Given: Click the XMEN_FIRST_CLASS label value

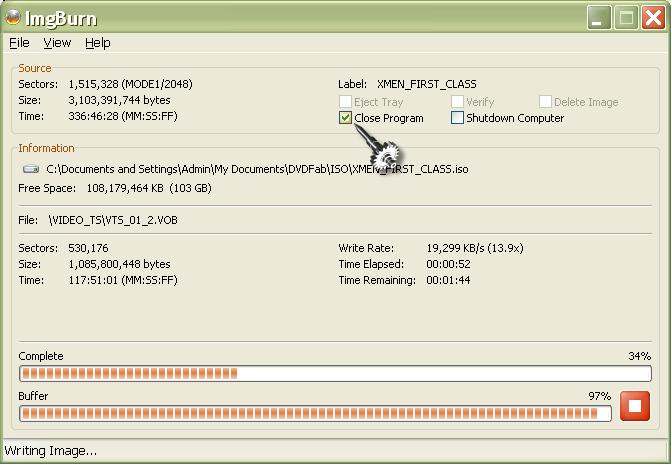Looking at the screenshot, I should point(427,84).
